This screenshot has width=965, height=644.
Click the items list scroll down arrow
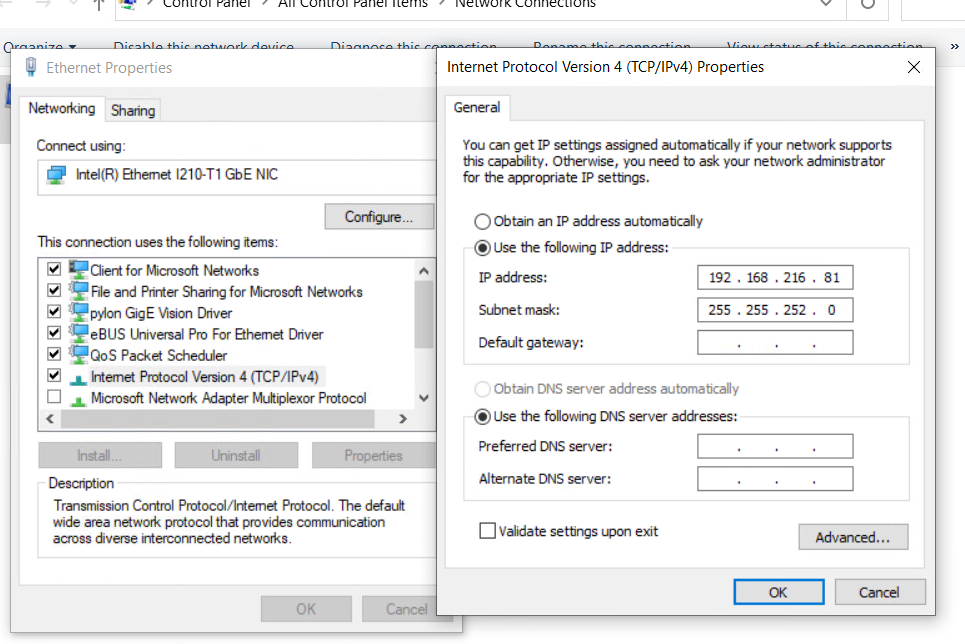click(x=423, y=398)
